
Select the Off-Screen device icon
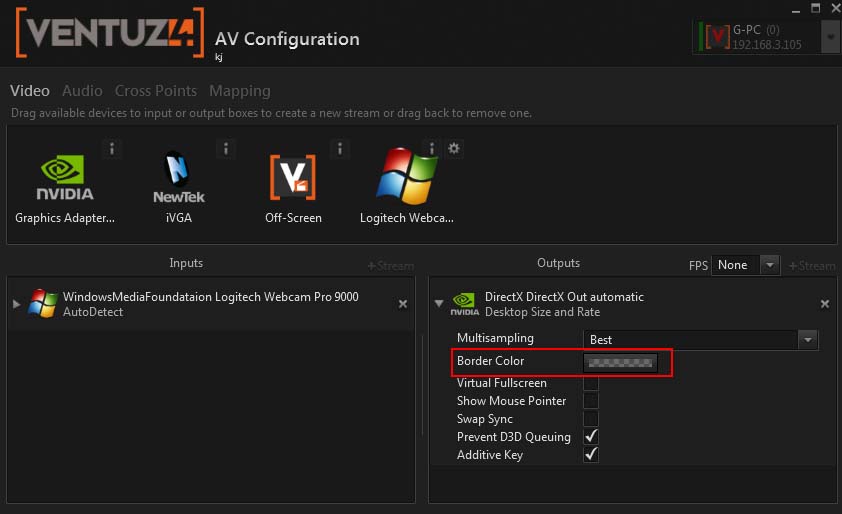[293, 179]
